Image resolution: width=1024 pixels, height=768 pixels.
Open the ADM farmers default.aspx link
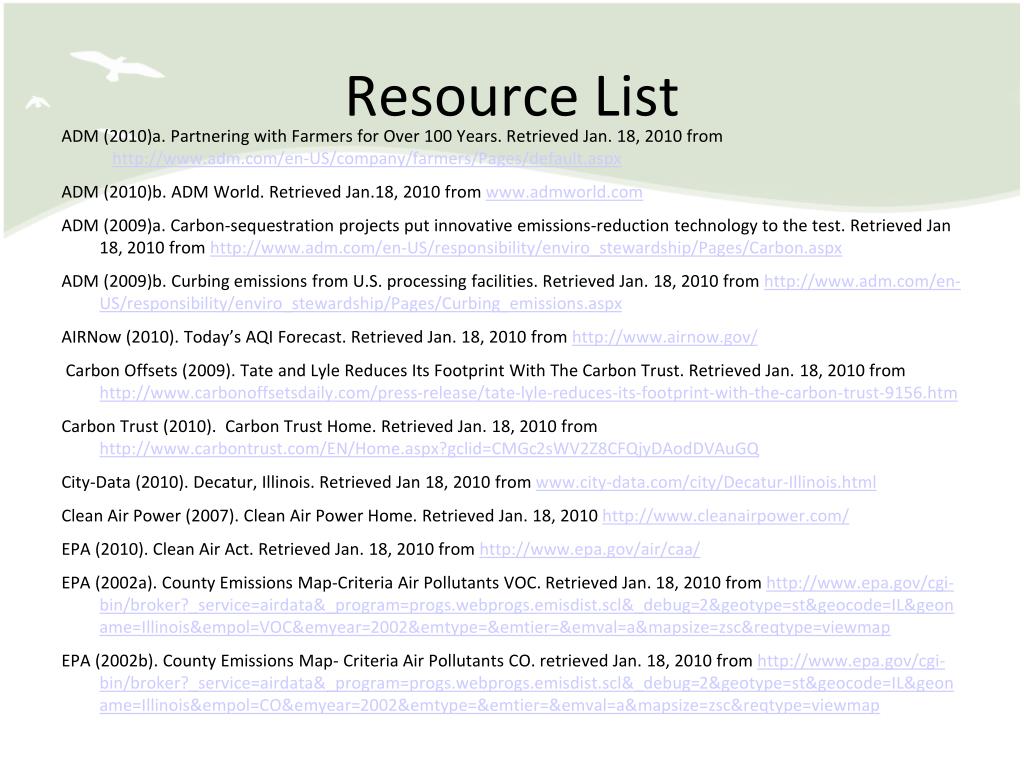coord(366,159)
